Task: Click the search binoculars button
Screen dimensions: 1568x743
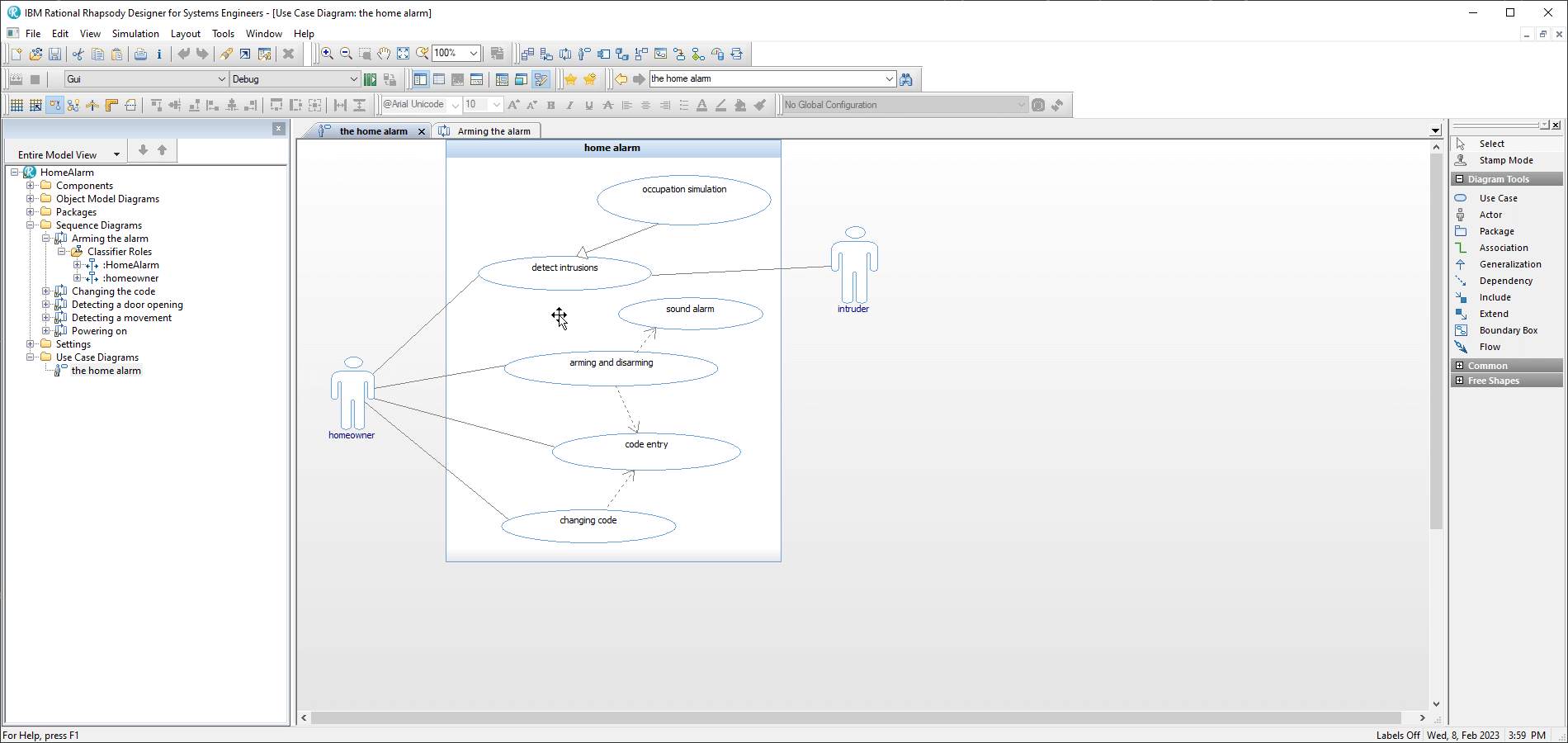Action: 906,78
